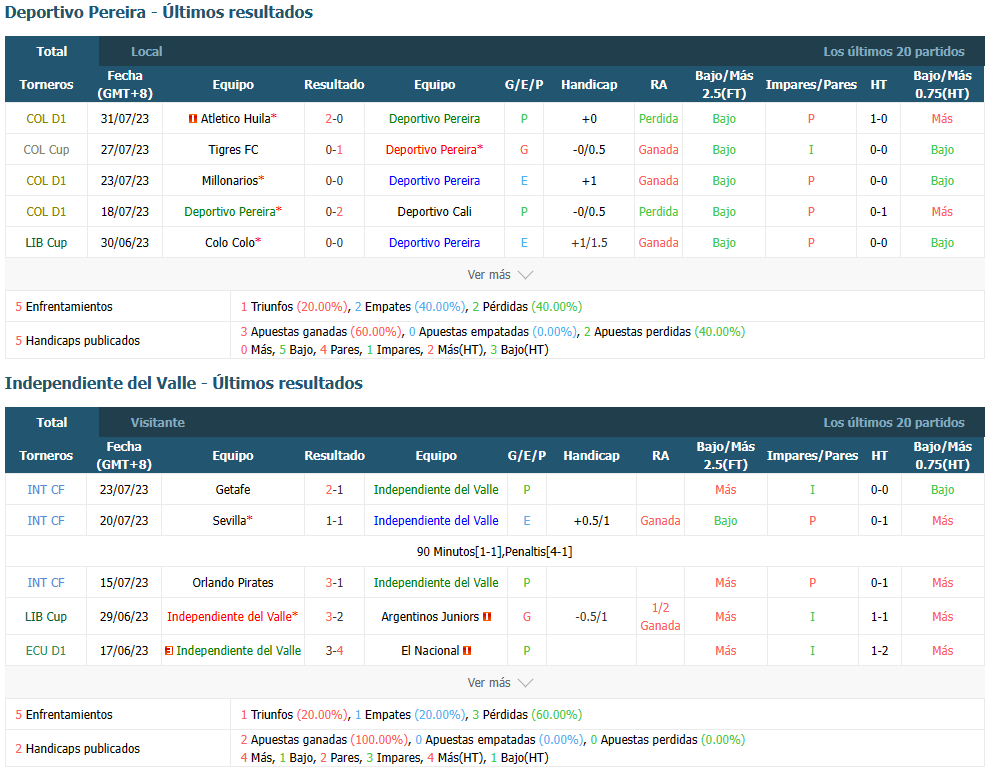991x774 pixels.
Task: Open Los últimos 20 partidos in Independiente del Valle table
Action: (x=894, y=422)
